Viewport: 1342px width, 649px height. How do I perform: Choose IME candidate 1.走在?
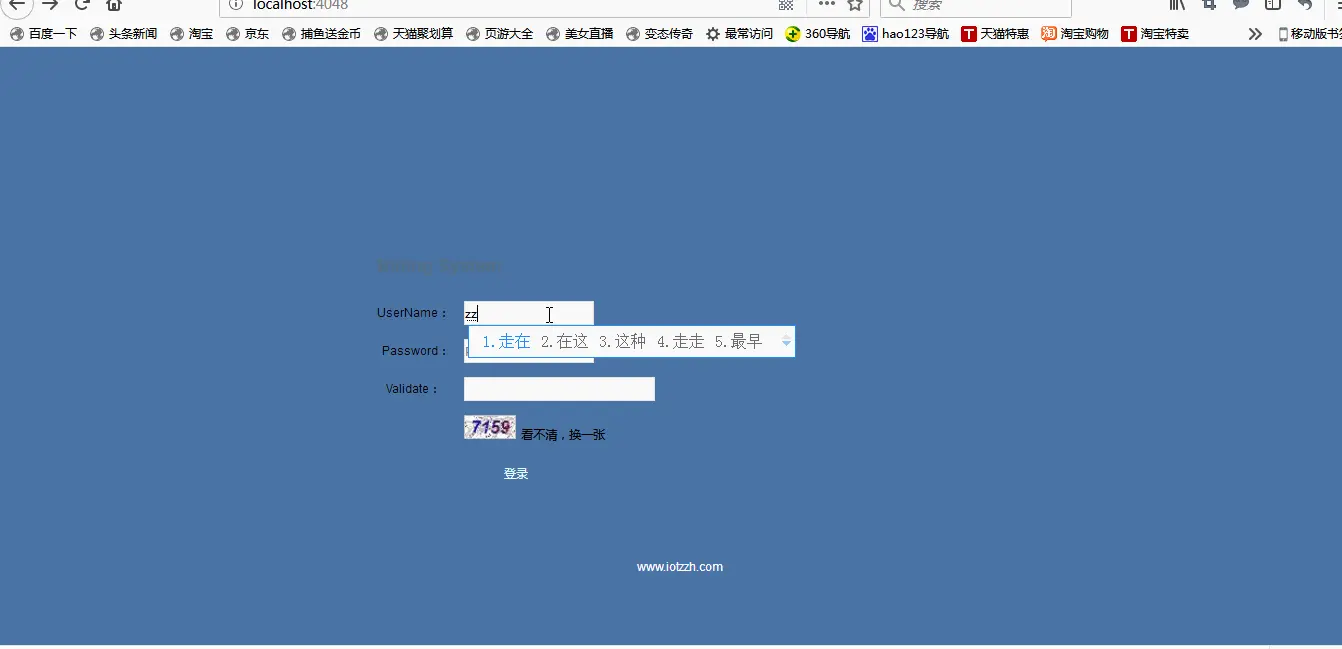tap(506, 342)
